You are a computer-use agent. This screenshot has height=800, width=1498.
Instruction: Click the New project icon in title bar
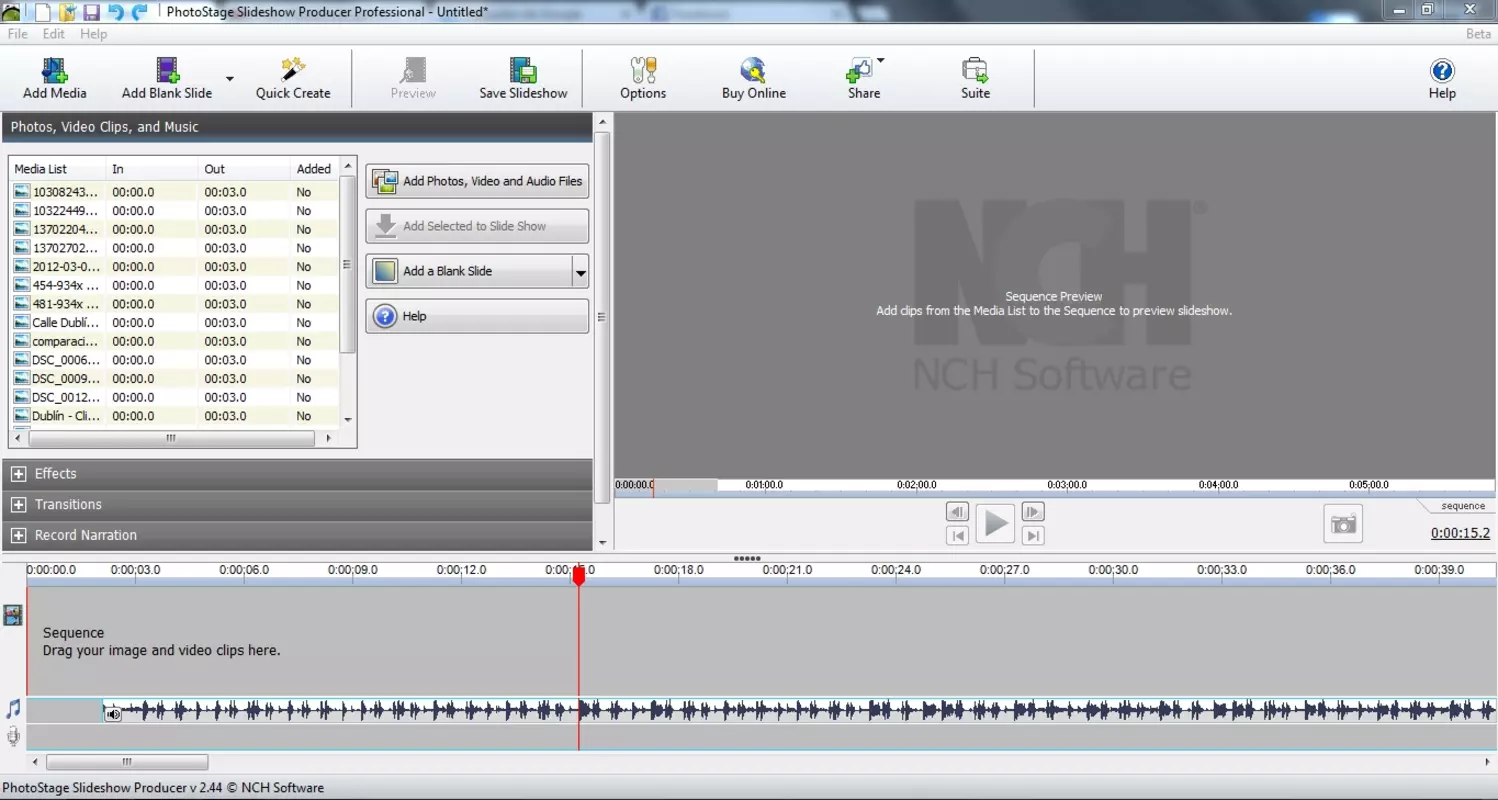point(42,12)
